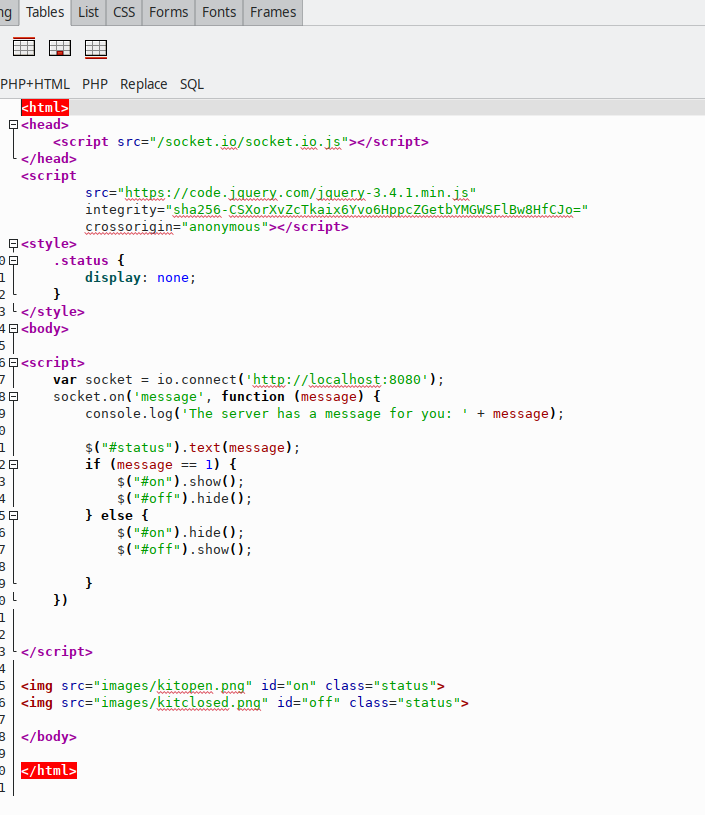The width and height of the screenshot is (705, 815).
Task: Click the table icon with red highlighted cell
Action: [x=60, y=48]
